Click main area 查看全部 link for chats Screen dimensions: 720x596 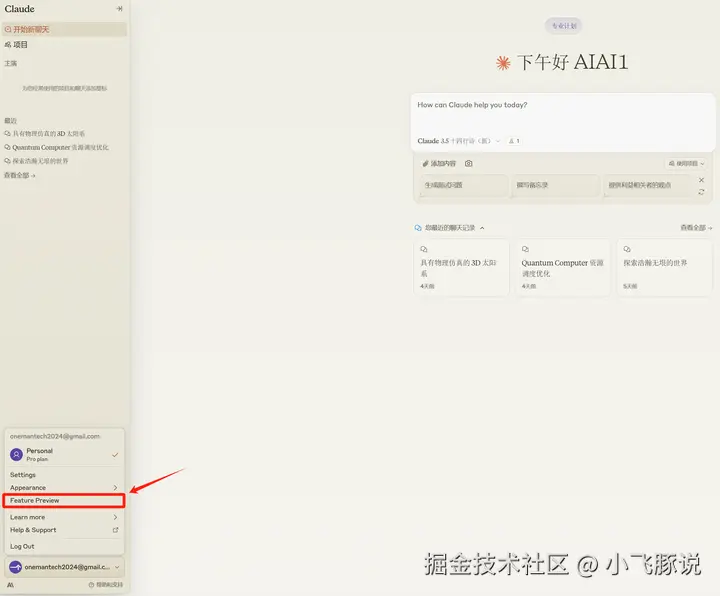(x=696, y=228)
